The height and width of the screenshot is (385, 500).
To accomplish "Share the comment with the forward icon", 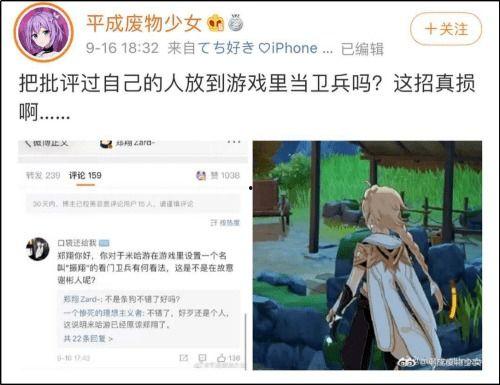I will click(x=183, y=358).
